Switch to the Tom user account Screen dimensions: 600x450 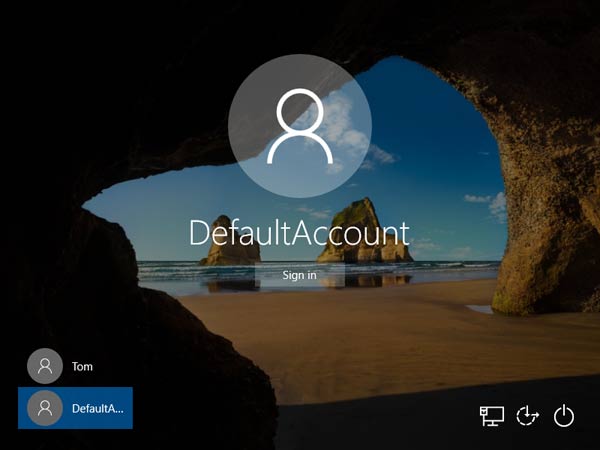click(75, 366)
